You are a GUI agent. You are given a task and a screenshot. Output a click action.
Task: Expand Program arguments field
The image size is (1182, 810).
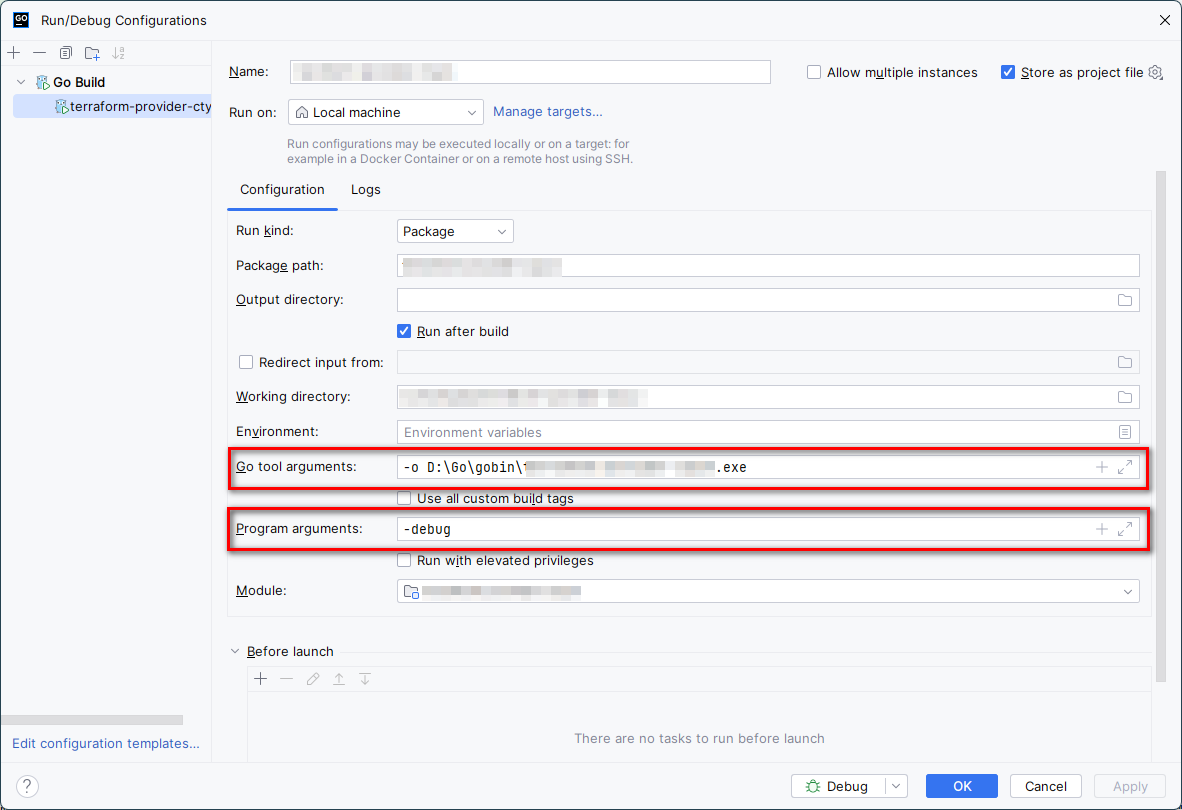coord(1125,529)
